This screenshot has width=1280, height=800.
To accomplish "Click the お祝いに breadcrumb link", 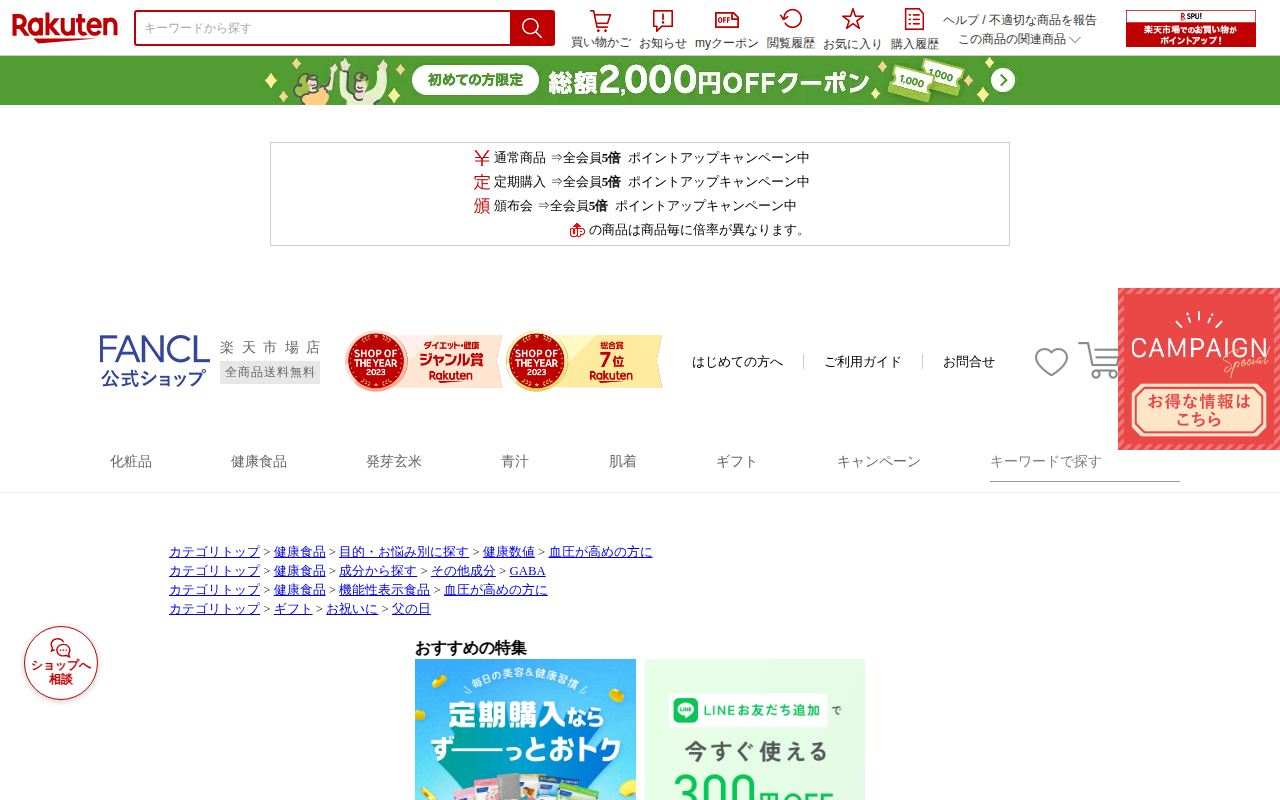I will coord(352,609).
